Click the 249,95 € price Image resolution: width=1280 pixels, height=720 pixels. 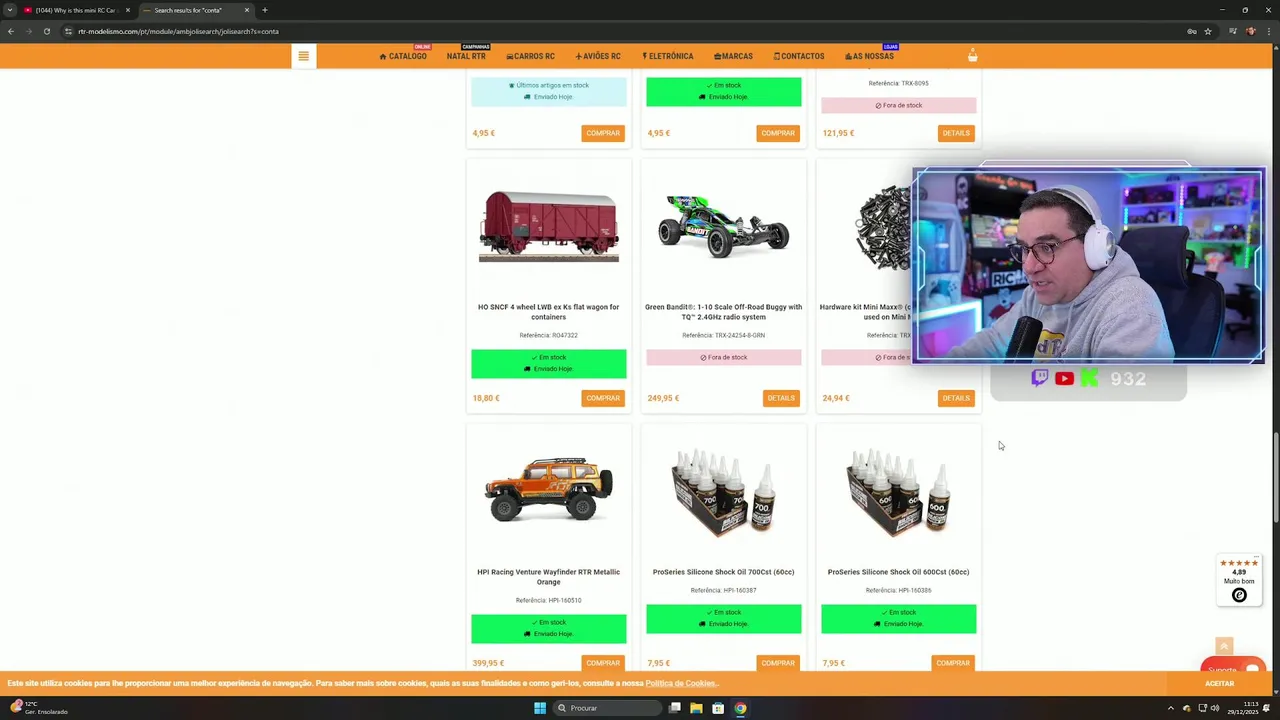click(663, 398)
